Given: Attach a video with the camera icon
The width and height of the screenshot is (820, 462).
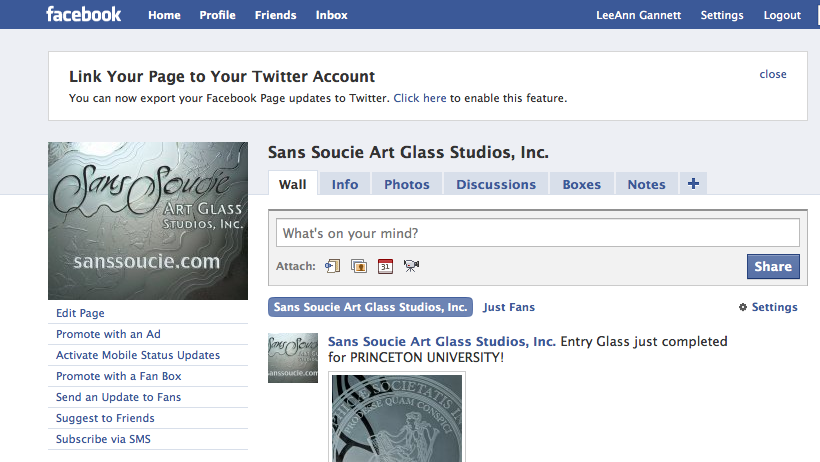Looking at the screenshot, I should point(412,266).
